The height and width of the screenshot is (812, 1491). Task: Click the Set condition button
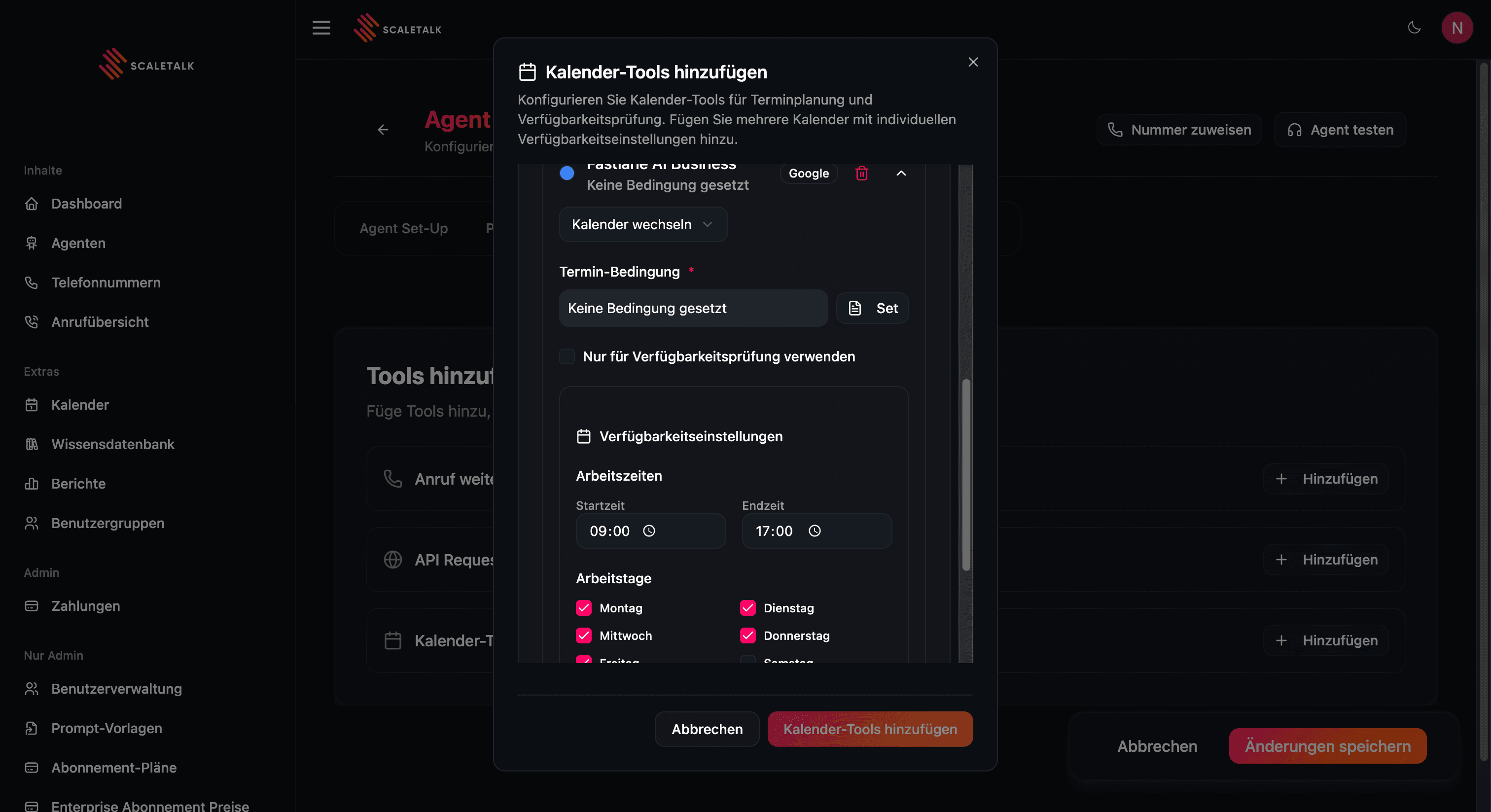(x=872, y=308)
